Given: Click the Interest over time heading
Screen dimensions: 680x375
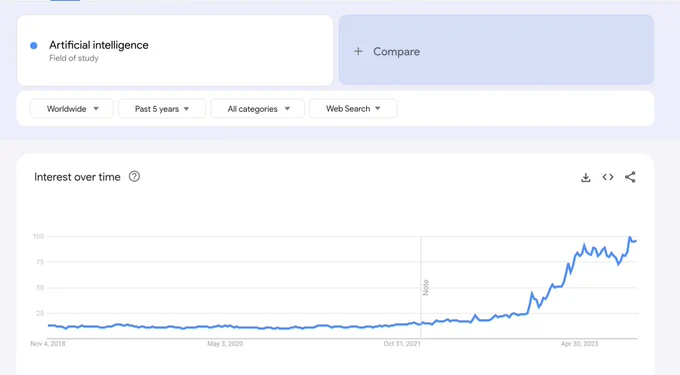Looking at the screenshot, I should click(77, 177).
